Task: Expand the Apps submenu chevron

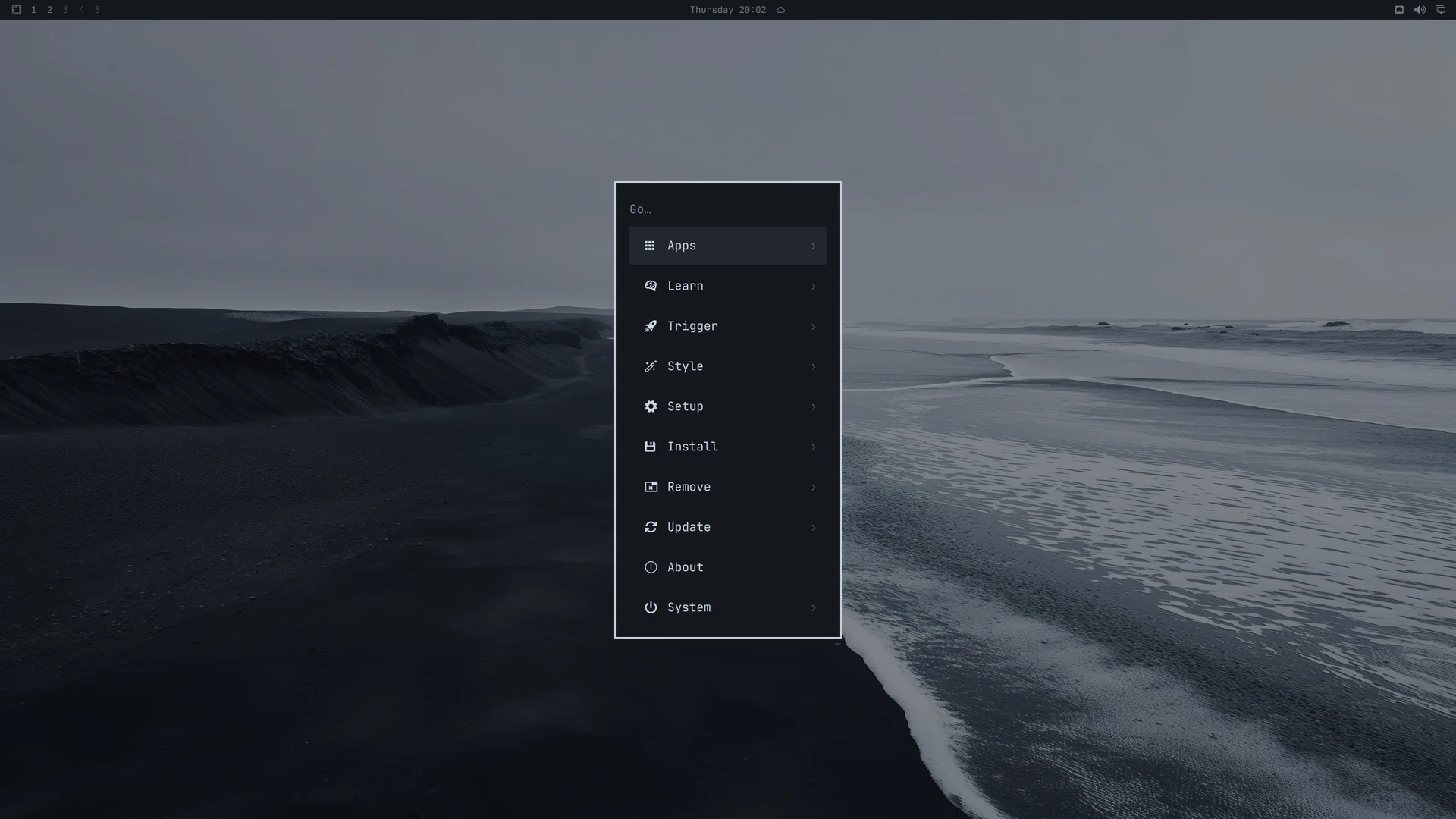Action: point(813,246)
